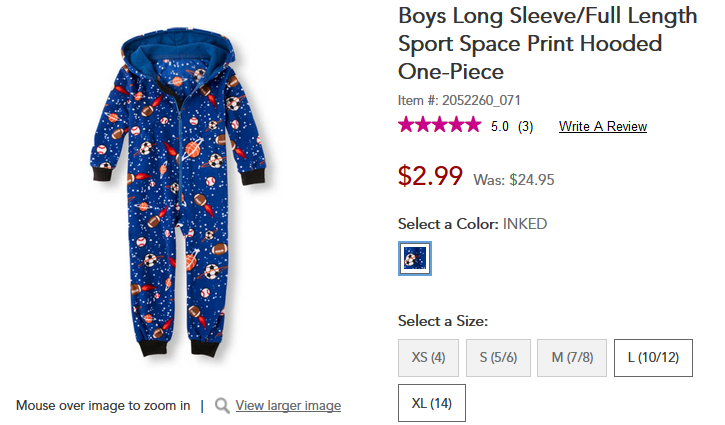Click the fourth pink rating star
The height and width of the screenshot is (425, 725).
[x=457, y=125]
